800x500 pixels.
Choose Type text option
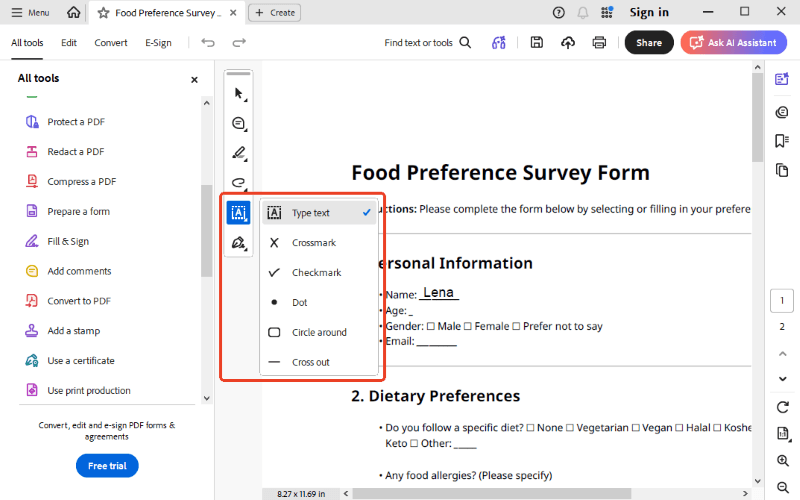pyautogui.click(x=319, y=213)
